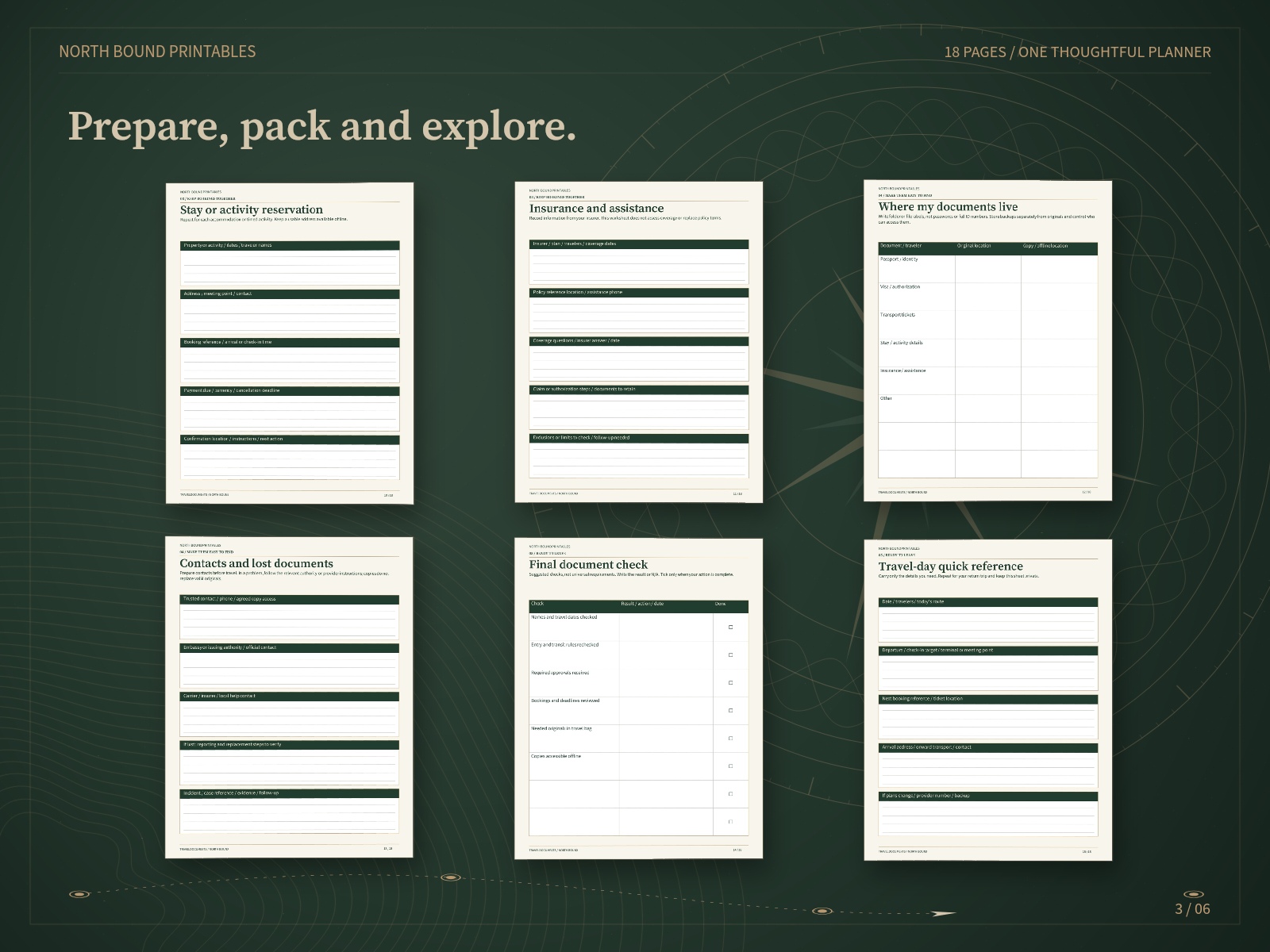Click the 3 / 06 page counter

coord(1192,909)
